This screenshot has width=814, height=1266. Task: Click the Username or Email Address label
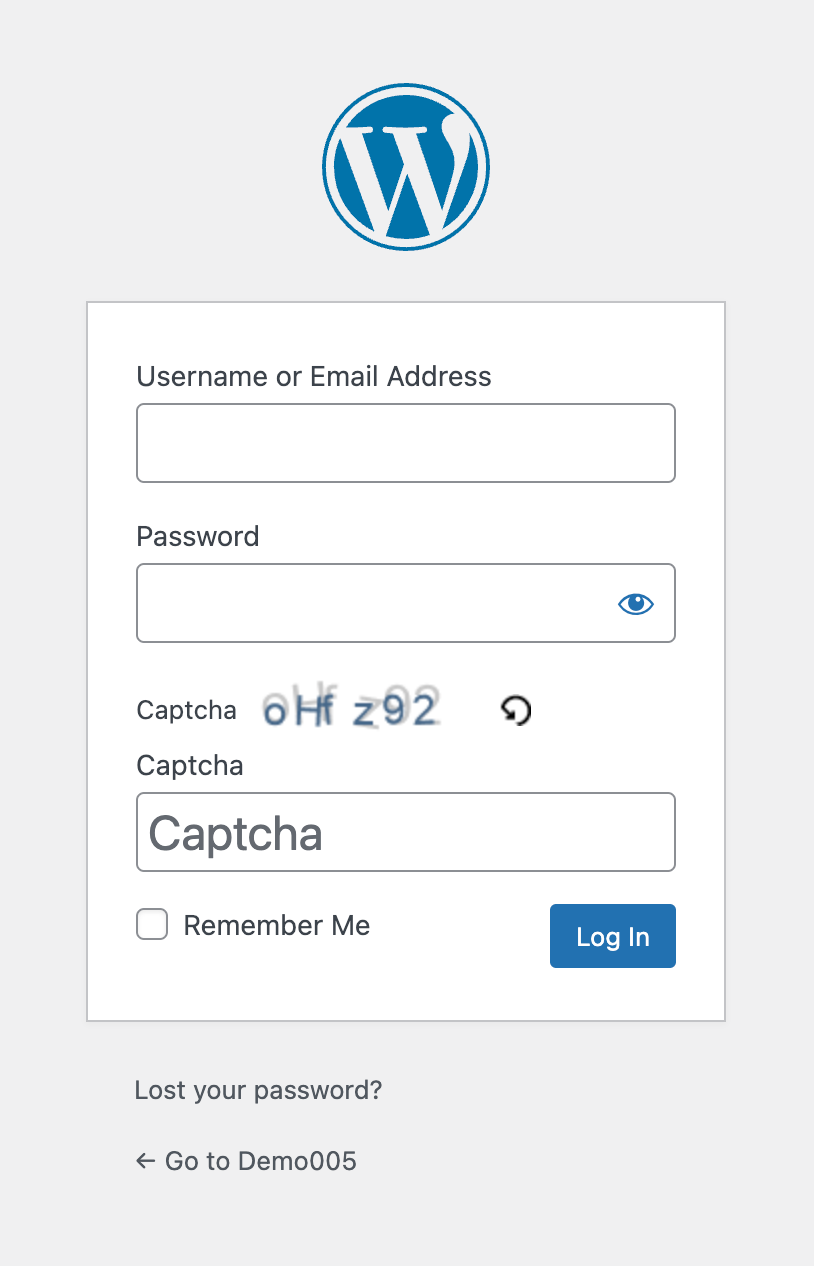[314, 376]
